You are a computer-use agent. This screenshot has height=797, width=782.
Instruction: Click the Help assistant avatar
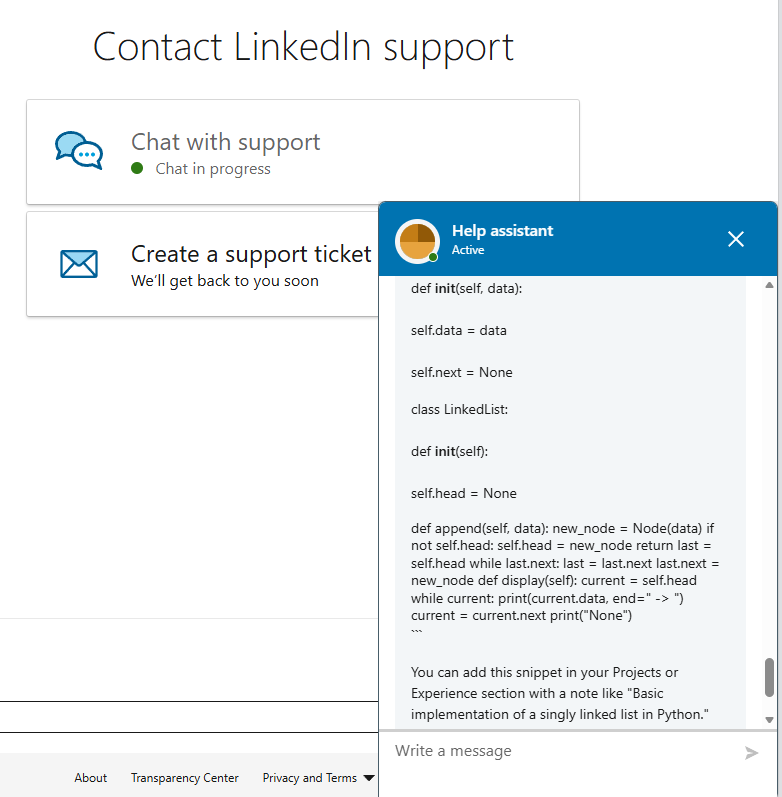(x=417, y=241)
